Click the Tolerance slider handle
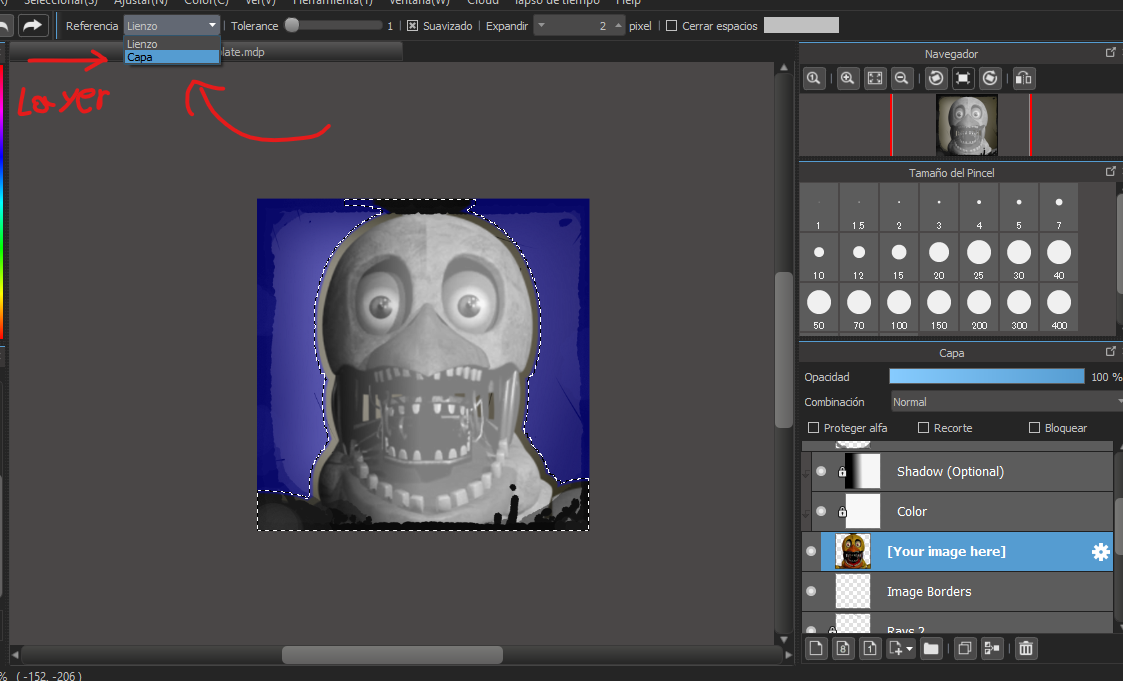The width and height of the screenshot is (1123, 681). click(x=291, y=26)
